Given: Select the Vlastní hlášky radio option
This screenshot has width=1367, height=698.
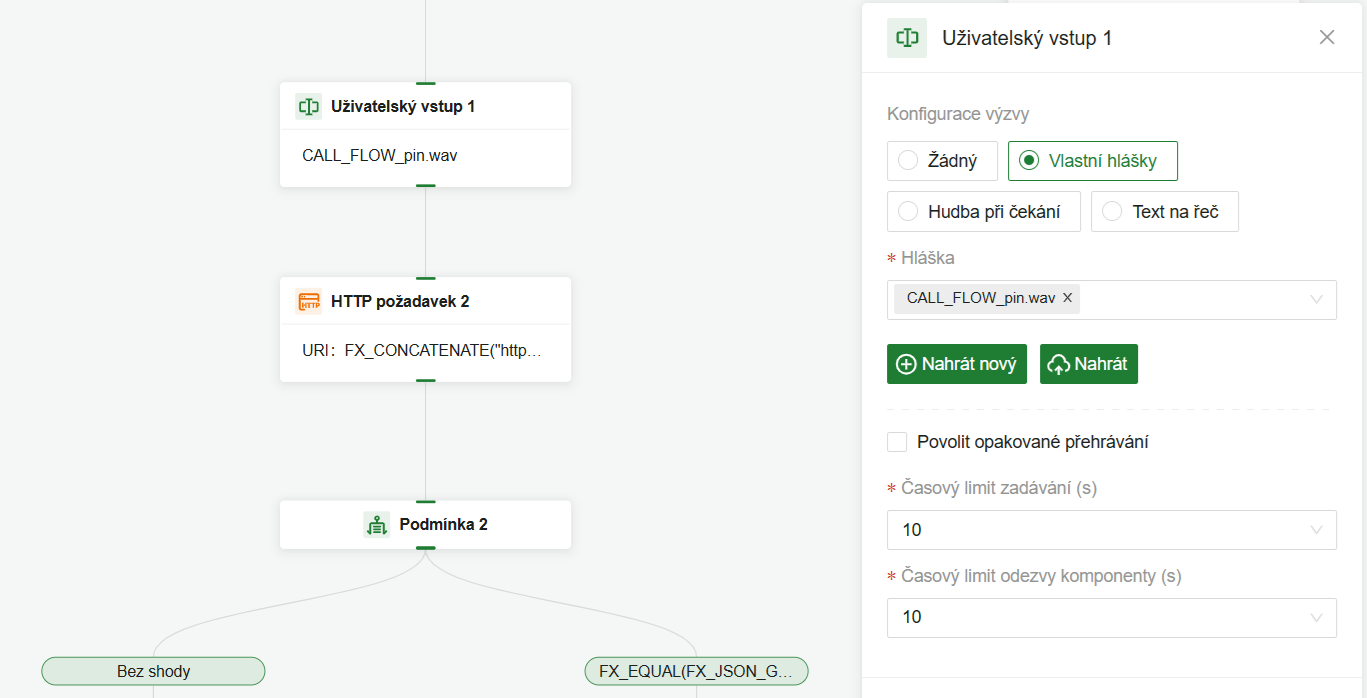Looking at the screenshot, I should [x=1028, y=161].
